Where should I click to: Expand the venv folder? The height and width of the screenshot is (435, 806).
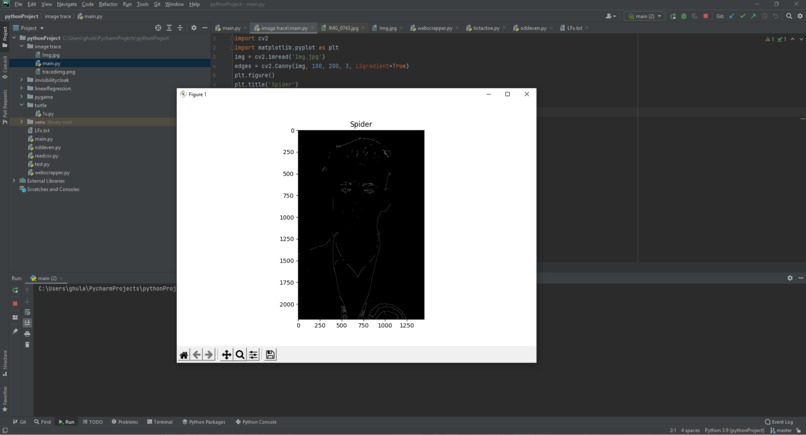[22, 122]
